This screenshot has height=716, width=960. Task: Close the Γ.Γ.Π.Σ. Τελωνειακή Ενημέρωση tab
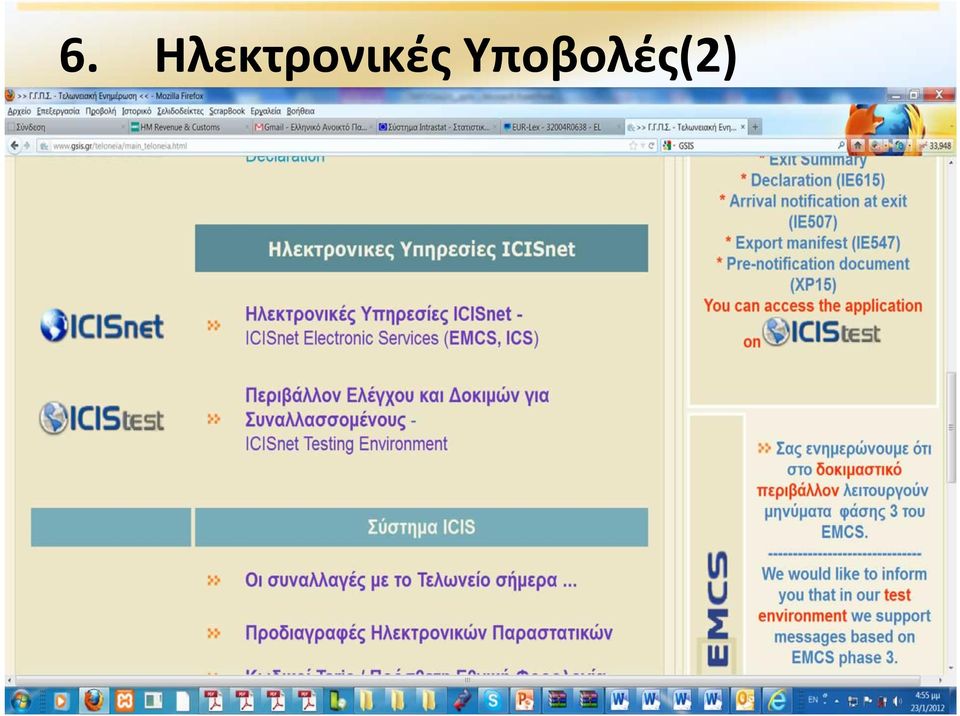click(x=743, y=127)
